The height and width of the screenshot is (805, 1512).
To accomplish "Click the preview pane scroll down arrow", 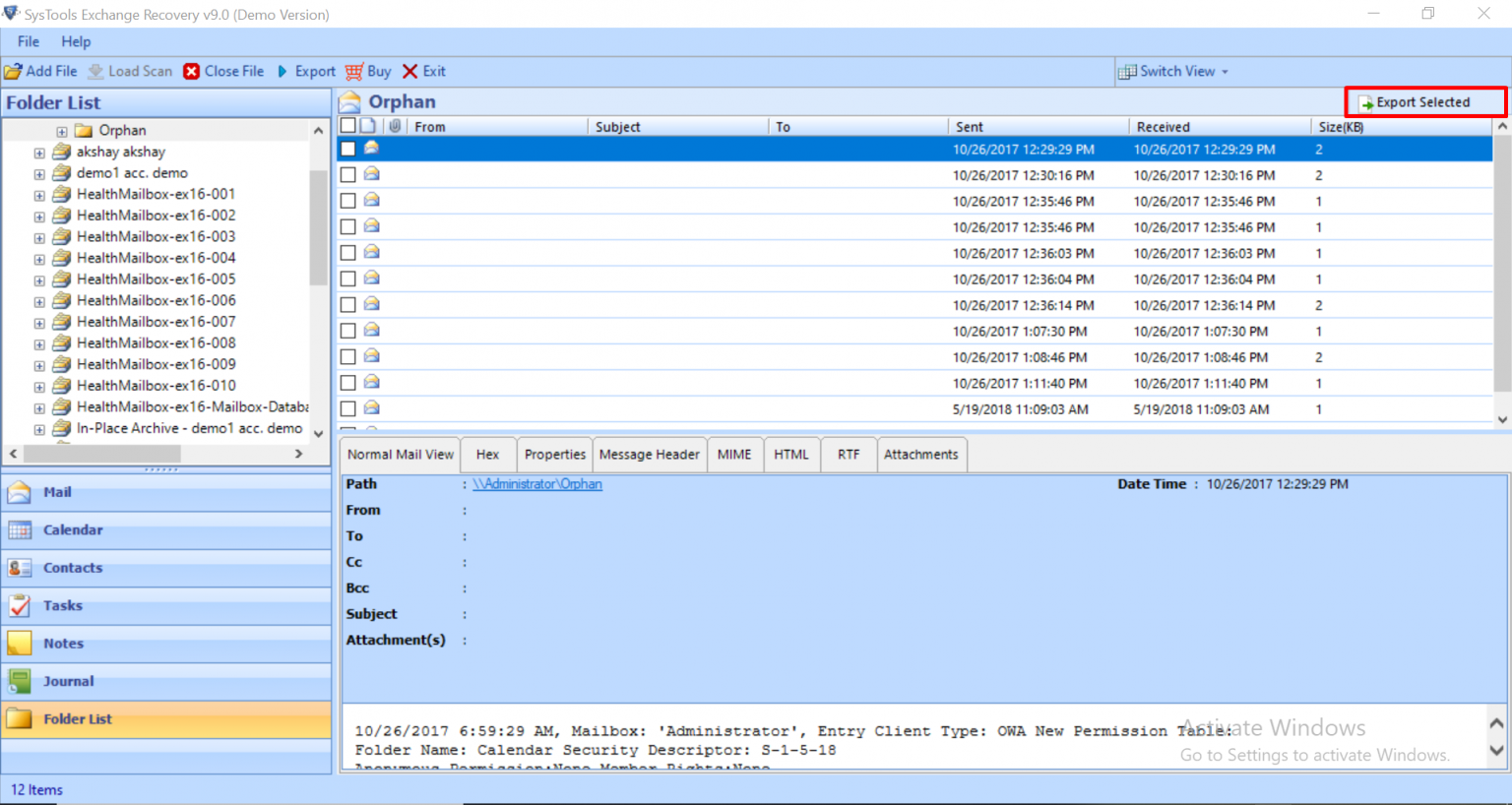I will 1496,751.
